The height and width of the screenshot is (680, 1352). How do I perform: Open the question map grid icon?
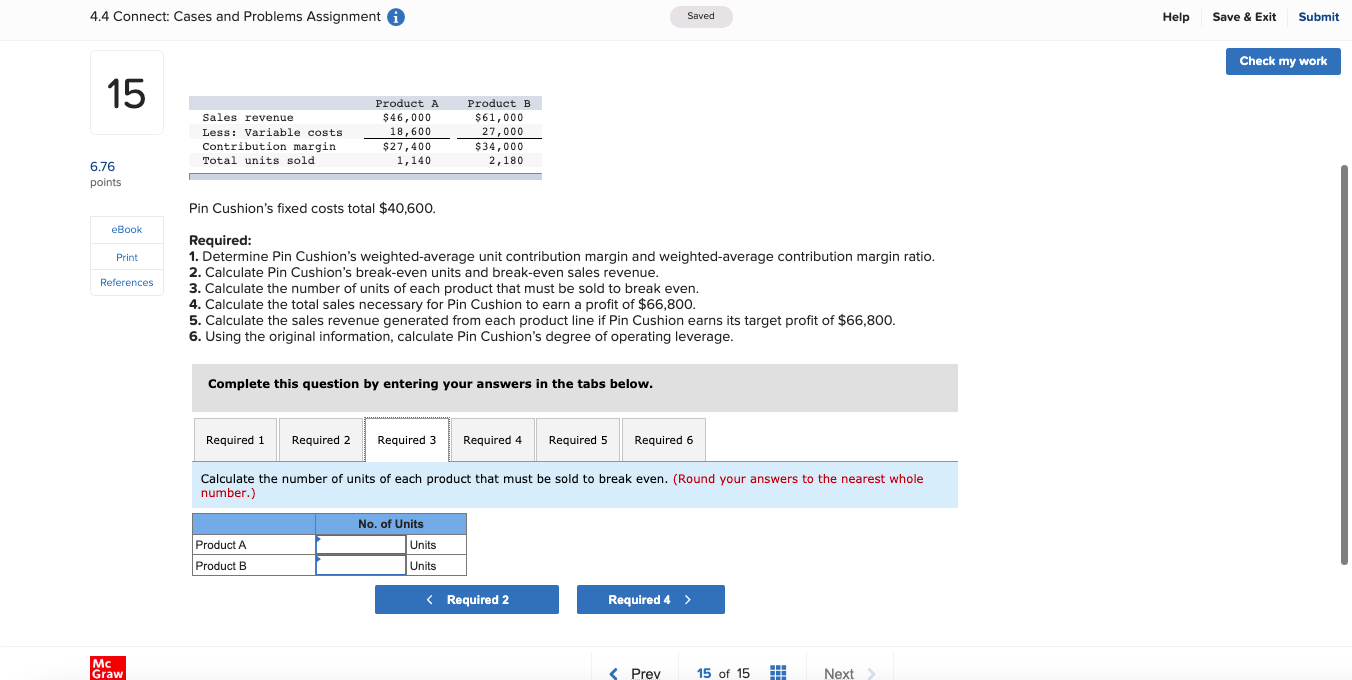778,672
